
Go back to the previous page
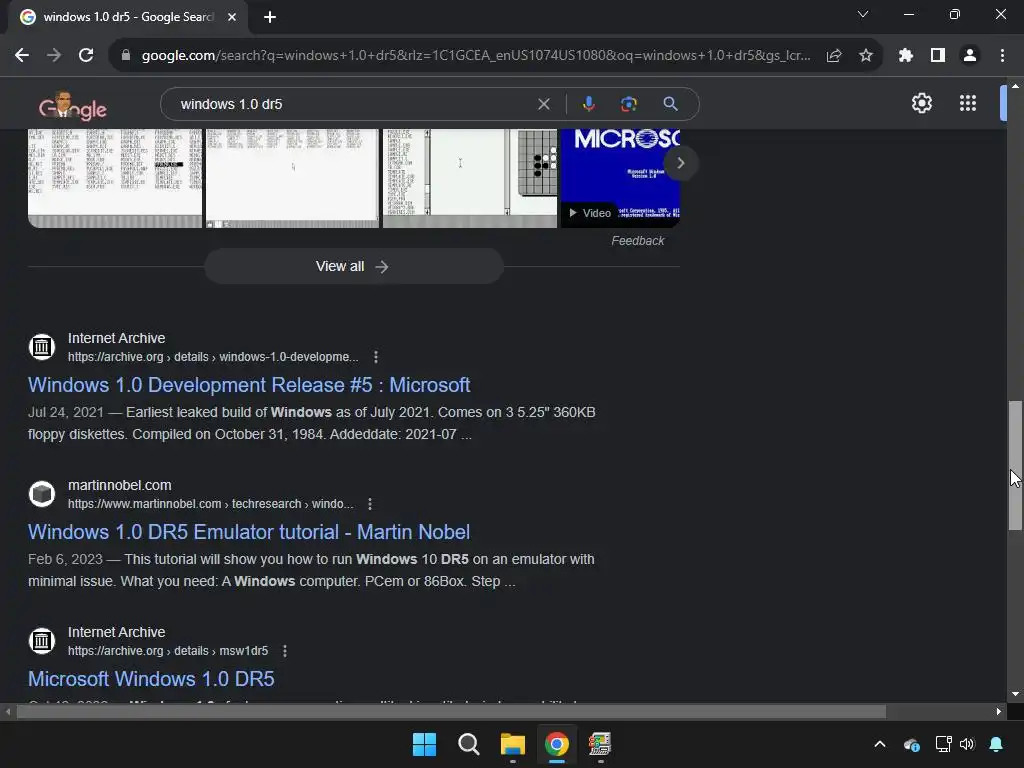coord(22,56)
